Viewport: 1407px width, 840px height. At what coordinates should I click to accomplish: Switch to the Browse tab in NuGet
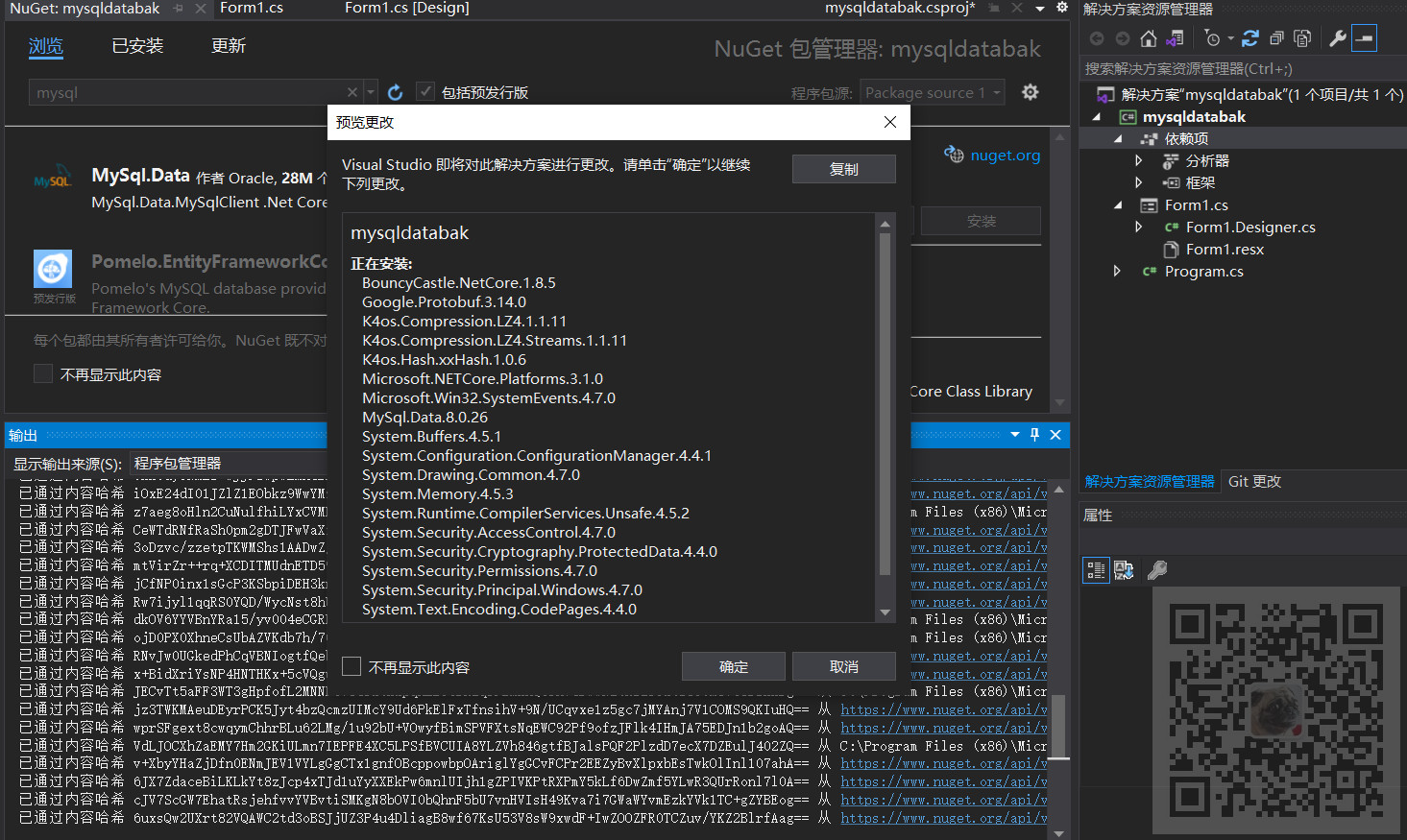click(46, 46)
